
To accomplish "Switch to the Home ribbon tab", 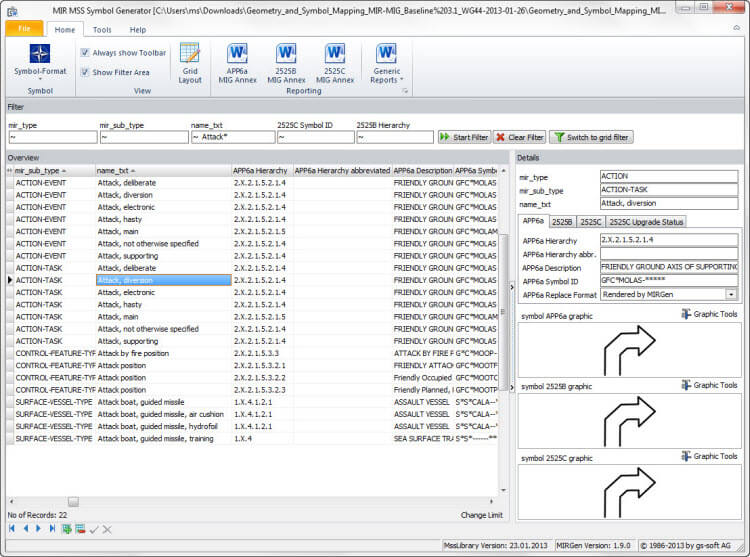I will tap(65, 30).
